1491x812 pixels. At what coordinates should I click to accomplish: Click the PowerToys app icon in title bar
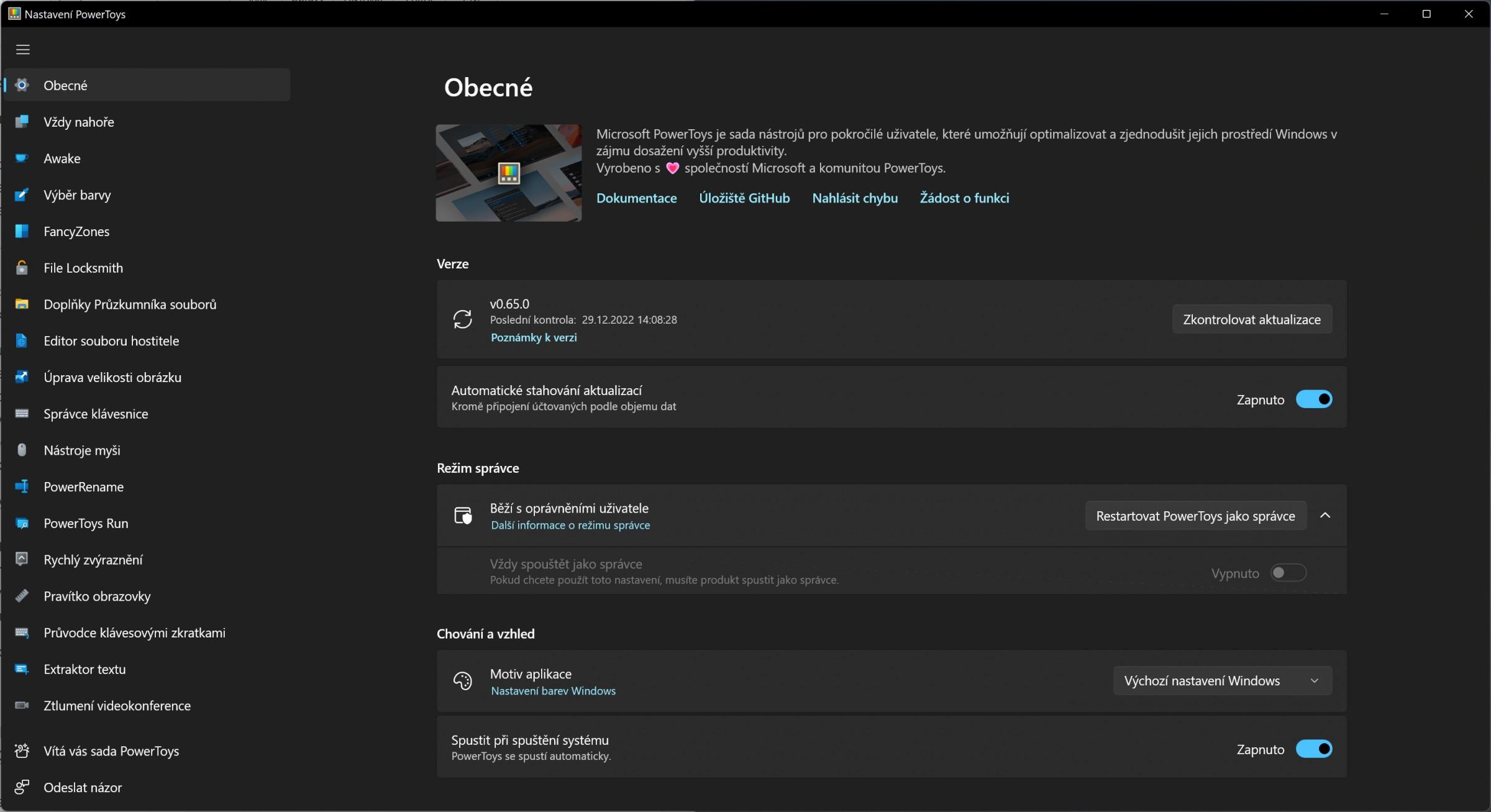point(14,14)
